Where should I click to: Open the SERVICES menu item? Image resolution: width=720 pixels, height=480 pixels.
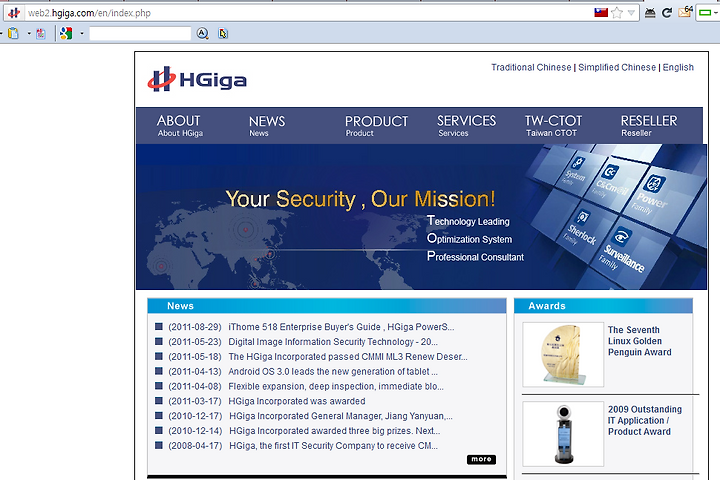click(x=466, y=126)
